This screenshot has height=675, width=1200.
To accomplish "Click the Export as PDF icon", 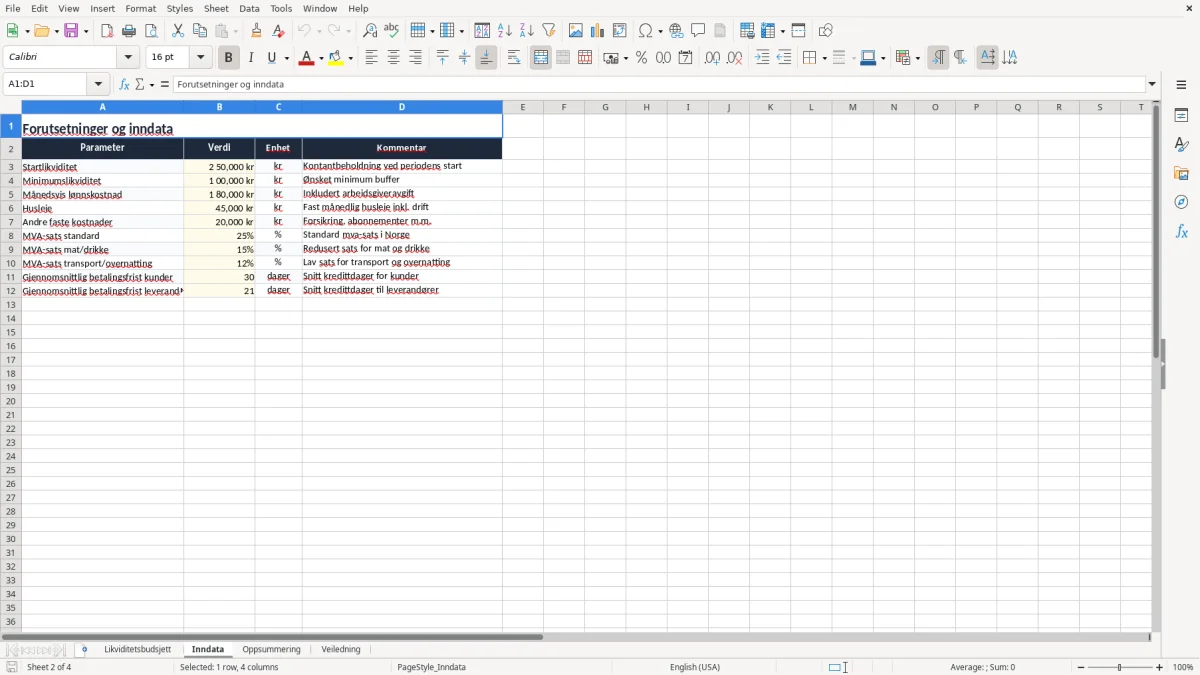I will pyautogui.click(x=107, y=31).
